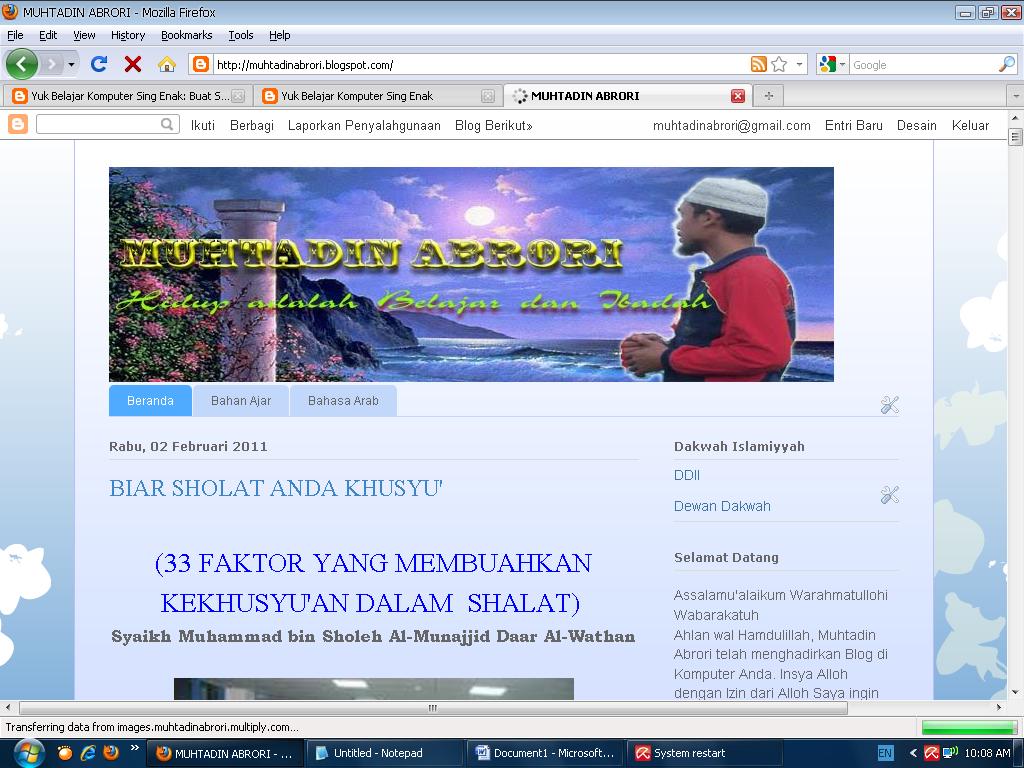Switch to second 'Yuk Belajar Komputer Sing Enak' tab
Viewport: 1024px width, 768px height.
coord(377,96)
